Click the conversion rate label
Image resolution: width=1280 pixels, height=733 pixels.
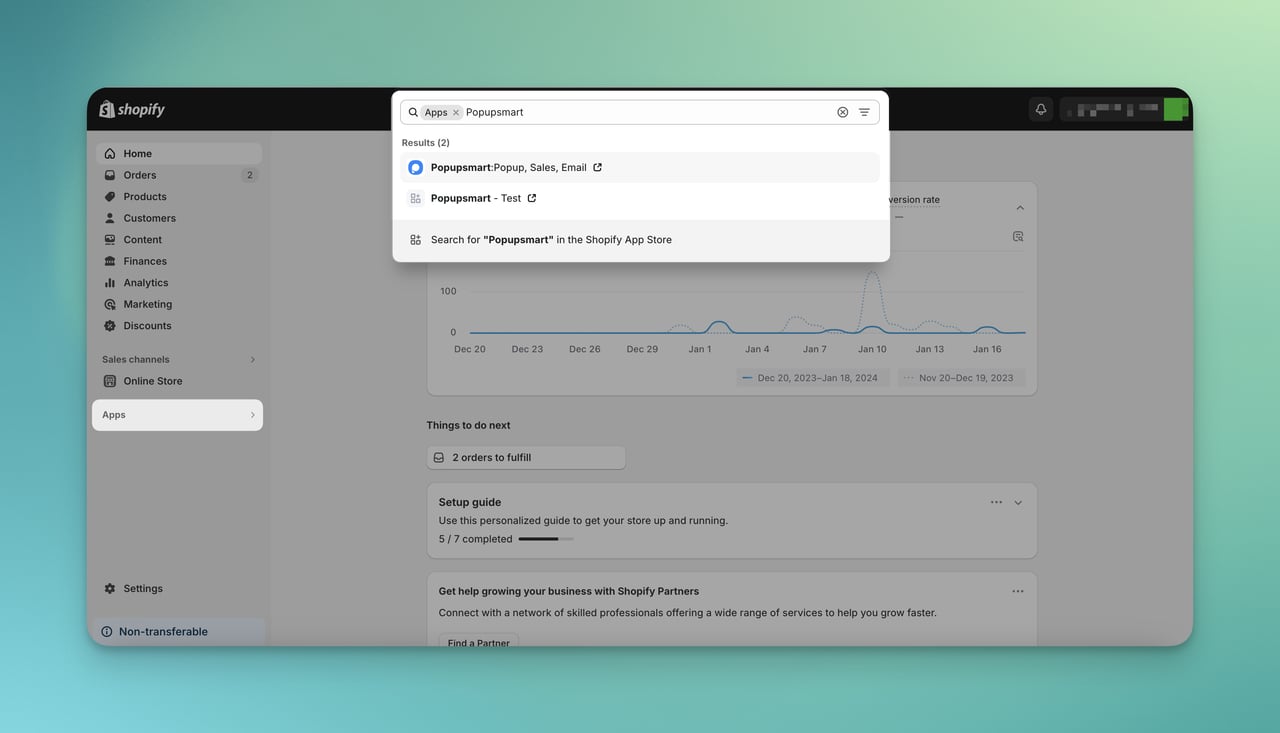click(x=913, y=199)
